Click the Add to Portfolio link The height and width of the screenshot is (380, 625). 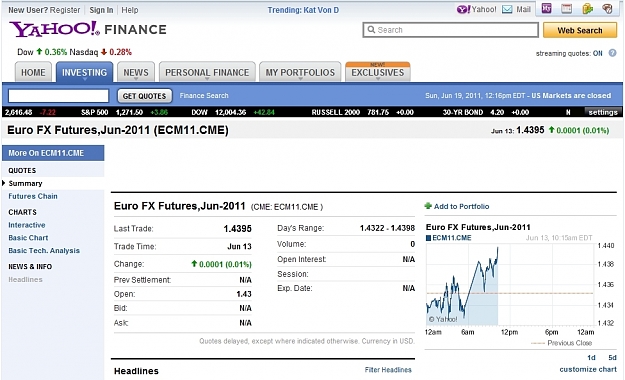461,206
